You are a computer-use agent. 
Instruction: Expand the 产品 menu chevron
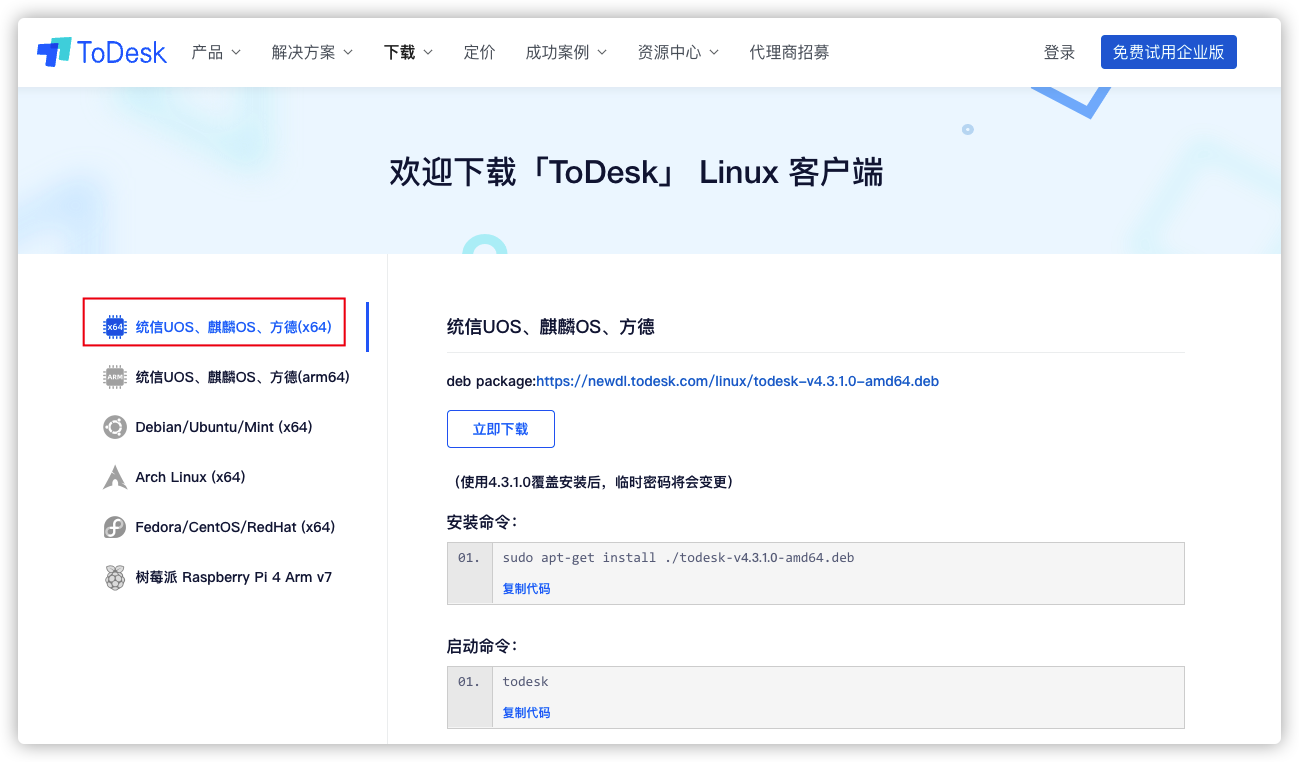236,52
